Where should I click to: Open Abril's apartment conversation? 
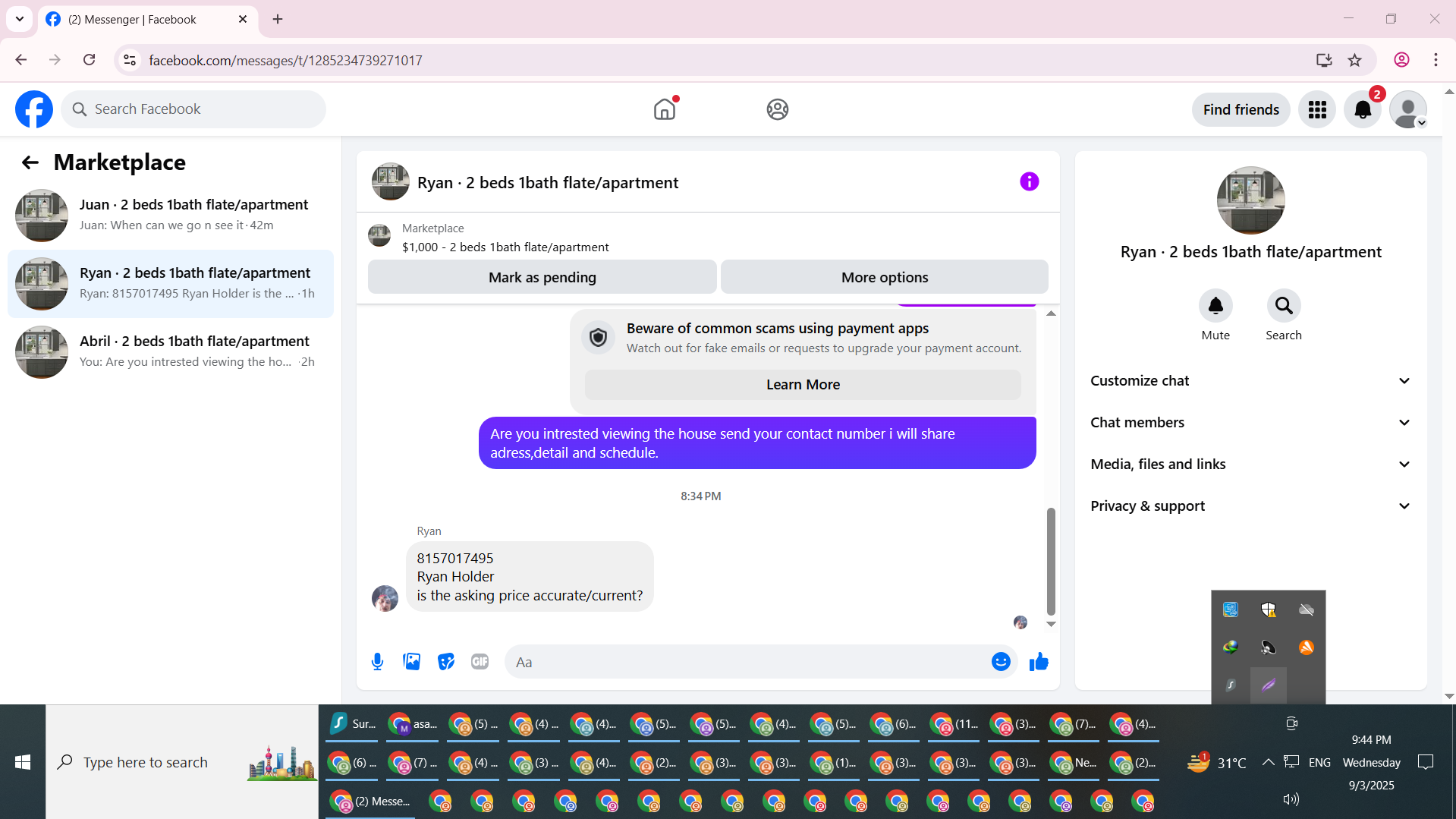171,352
